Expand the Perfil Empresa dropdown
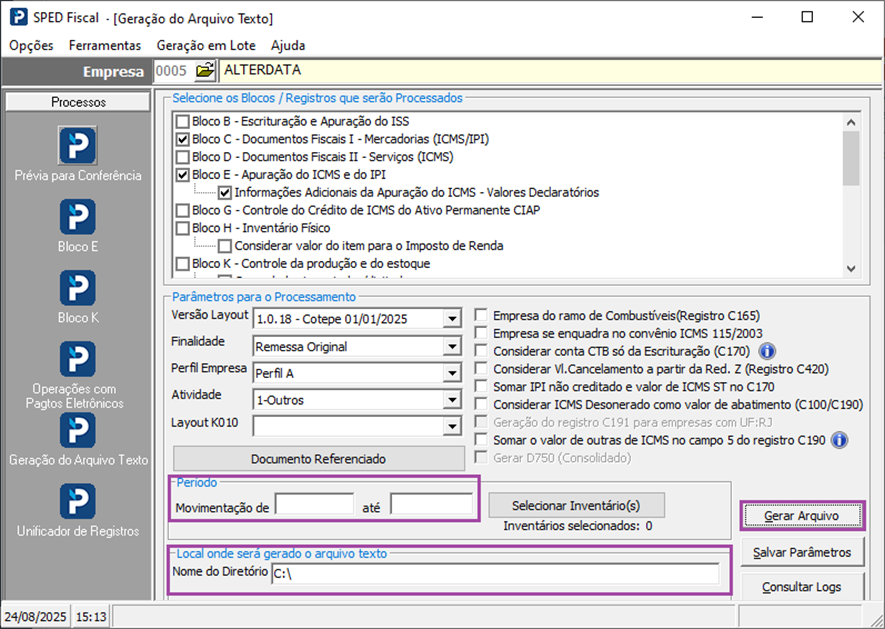Viewport: 885px width, 629px height. [452, 373]
